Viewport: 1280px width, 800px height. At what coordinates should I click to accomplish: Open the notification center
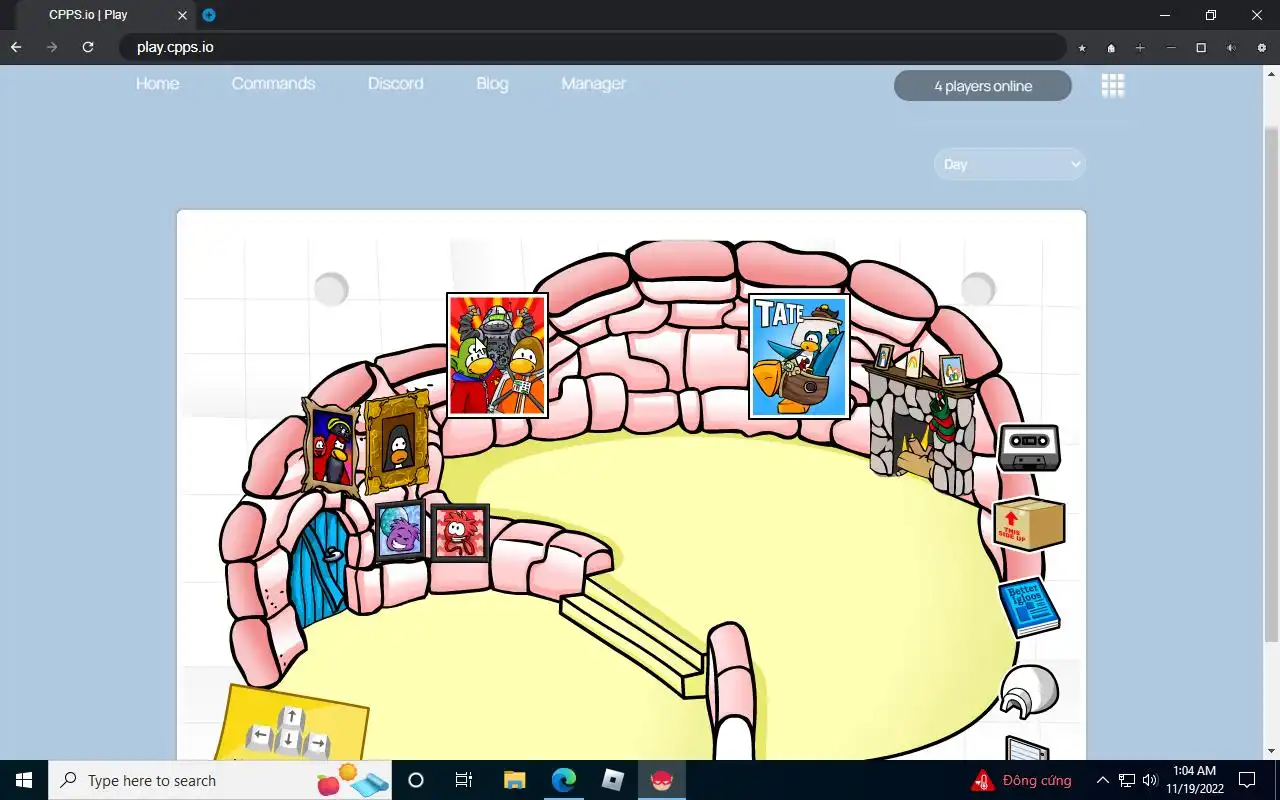pos(1247,780)
